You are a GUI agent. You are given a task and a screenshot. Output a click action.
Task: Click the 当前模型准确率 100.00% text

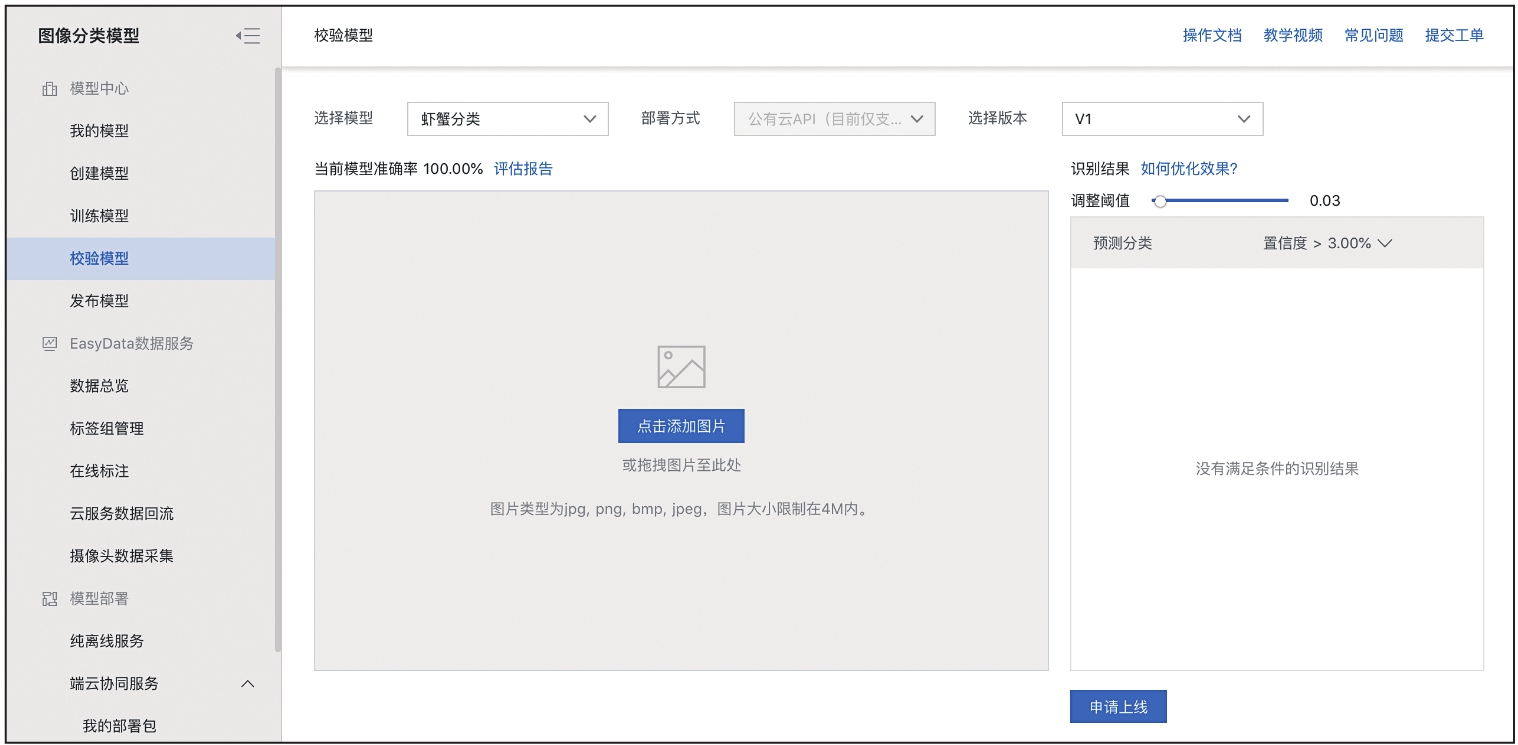(398, 169)
